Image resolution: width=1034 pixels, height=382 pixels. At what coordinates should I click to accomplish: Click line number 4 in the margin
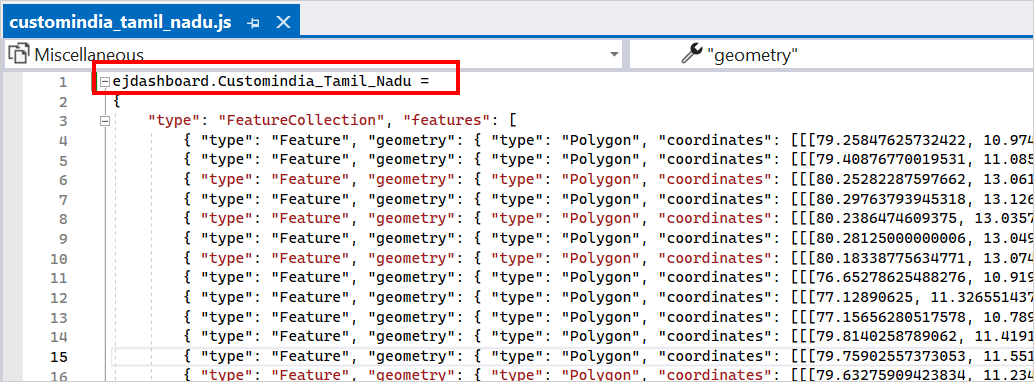pyautogui.click(x=63, y=141)
